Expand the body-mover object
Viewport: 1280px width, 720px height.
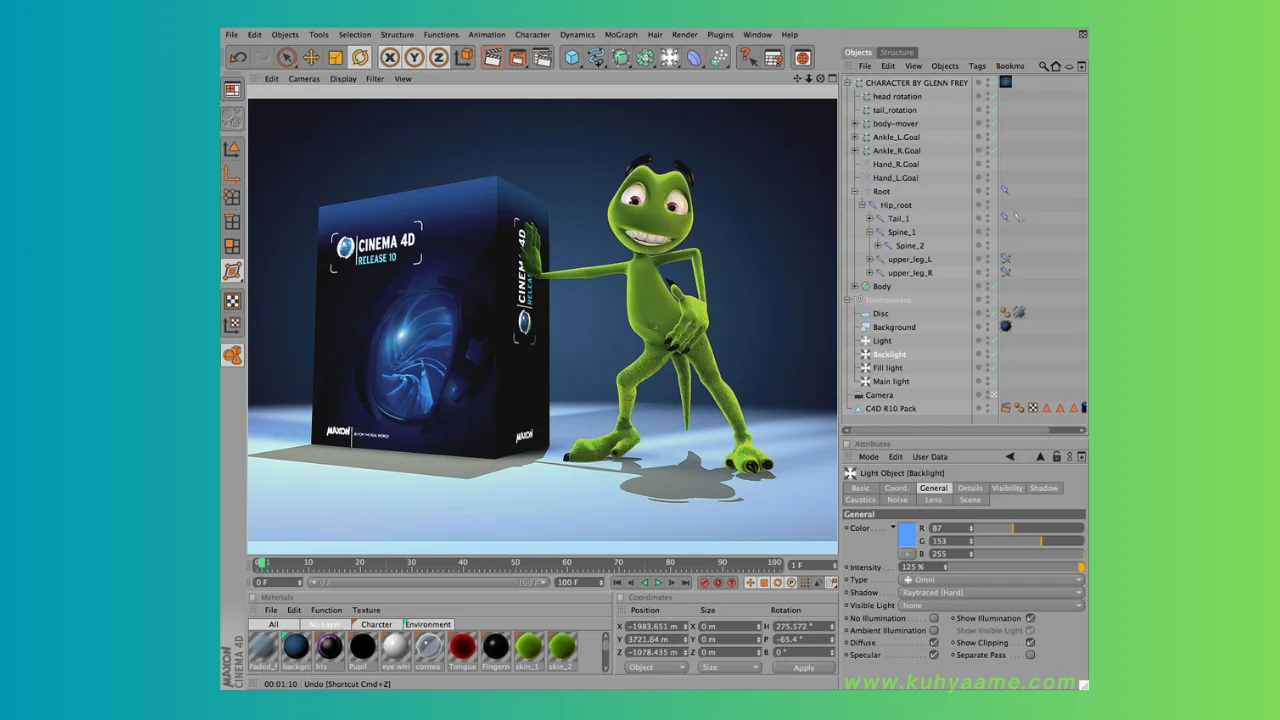coord(855,124)
